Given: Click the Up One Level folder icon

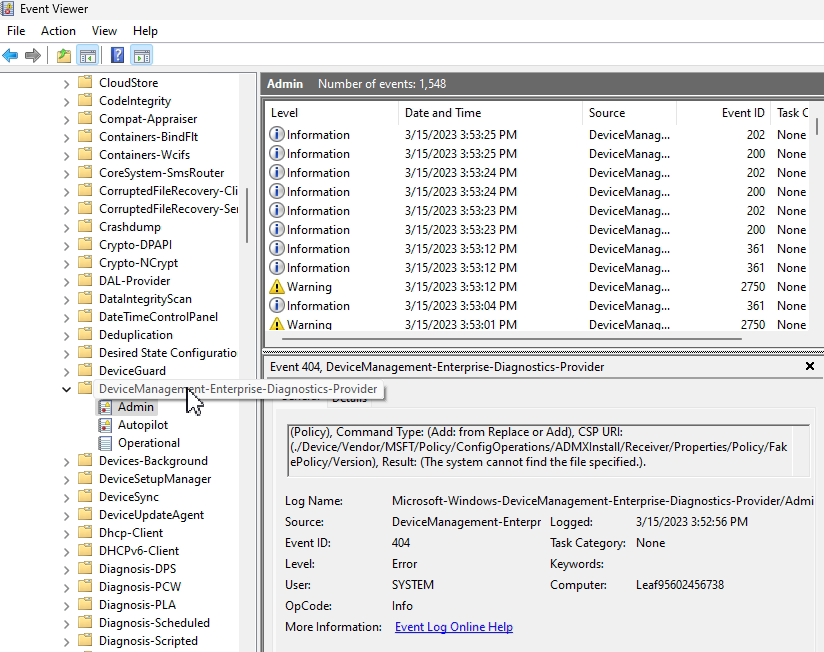Looking at the screenshot, I should click(x=64, y=55).
